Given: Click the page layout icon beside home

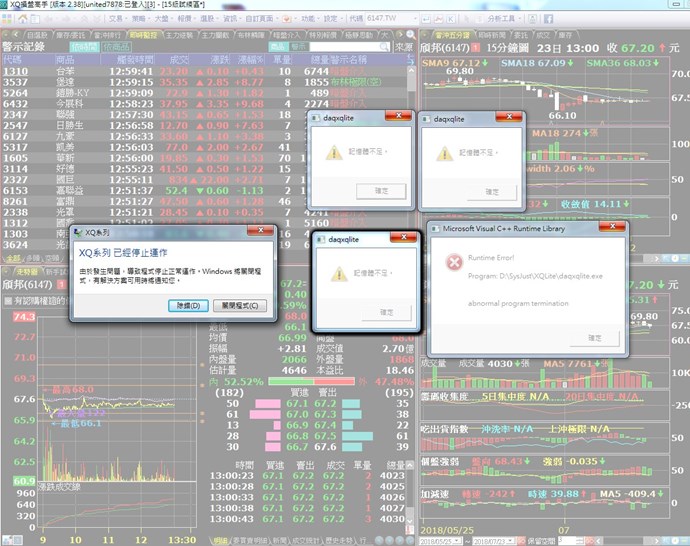Looking at the screenshot, I should [35, 18].
